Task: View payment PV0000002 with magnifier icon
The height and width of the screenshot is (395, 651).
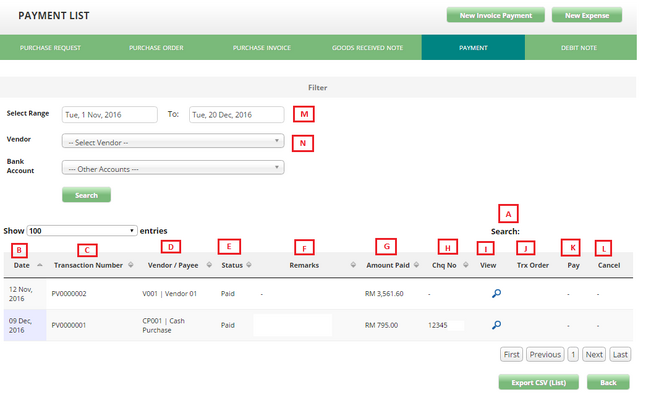Action: [496, 293]
